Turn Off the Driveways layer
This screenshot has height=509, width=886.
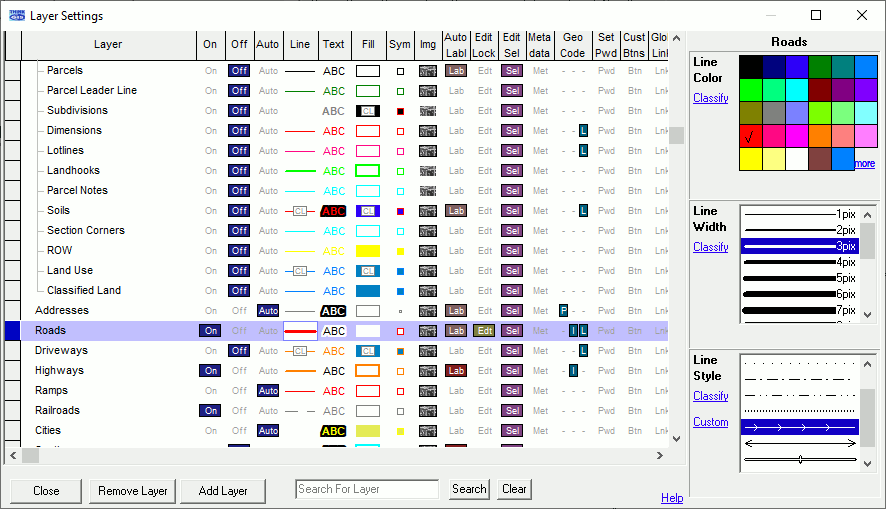(x=239, y=351)
